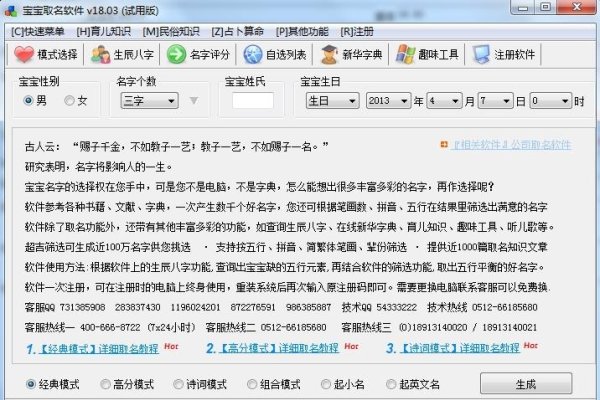Open the day dropdown showing 7
The width and height of the screenshot is (600, 400).
point(495,101)
